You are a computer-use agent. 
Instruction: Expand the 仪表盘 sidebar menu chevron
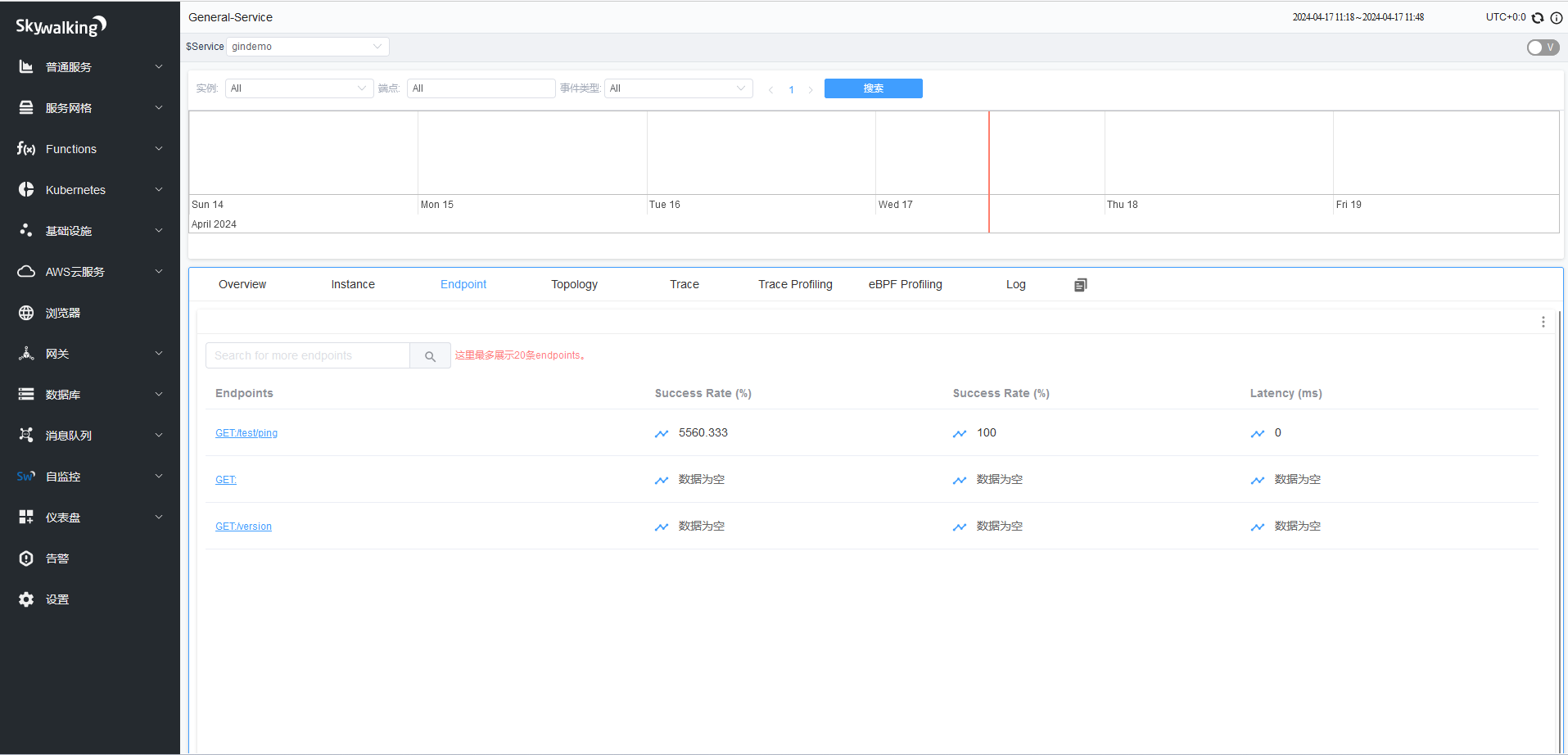tap(159, 517)
